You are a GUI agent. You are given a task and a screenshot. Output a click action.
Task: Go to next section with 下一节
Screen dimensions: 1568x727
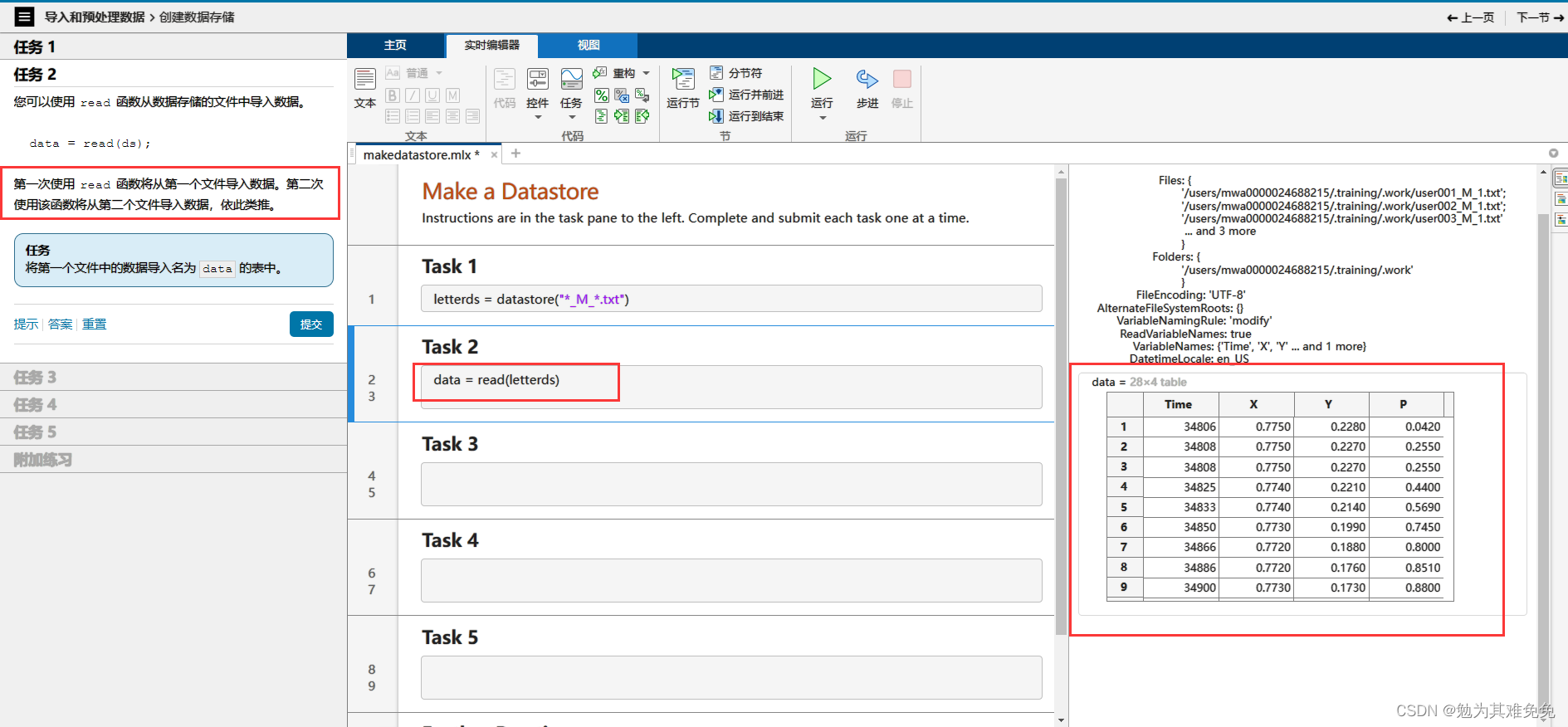point(1541,17)
